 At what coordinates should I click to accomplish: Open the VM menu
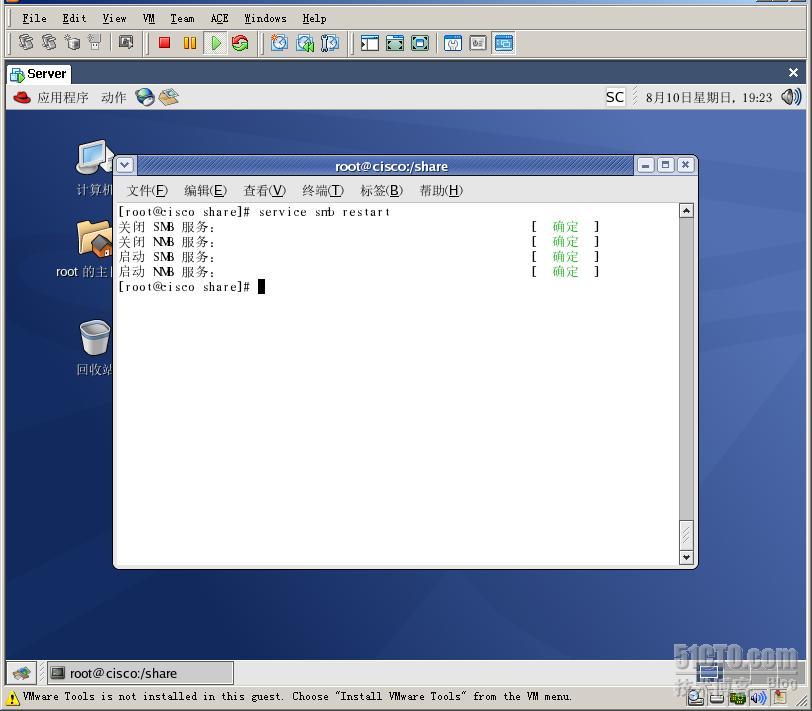point(149,19)
